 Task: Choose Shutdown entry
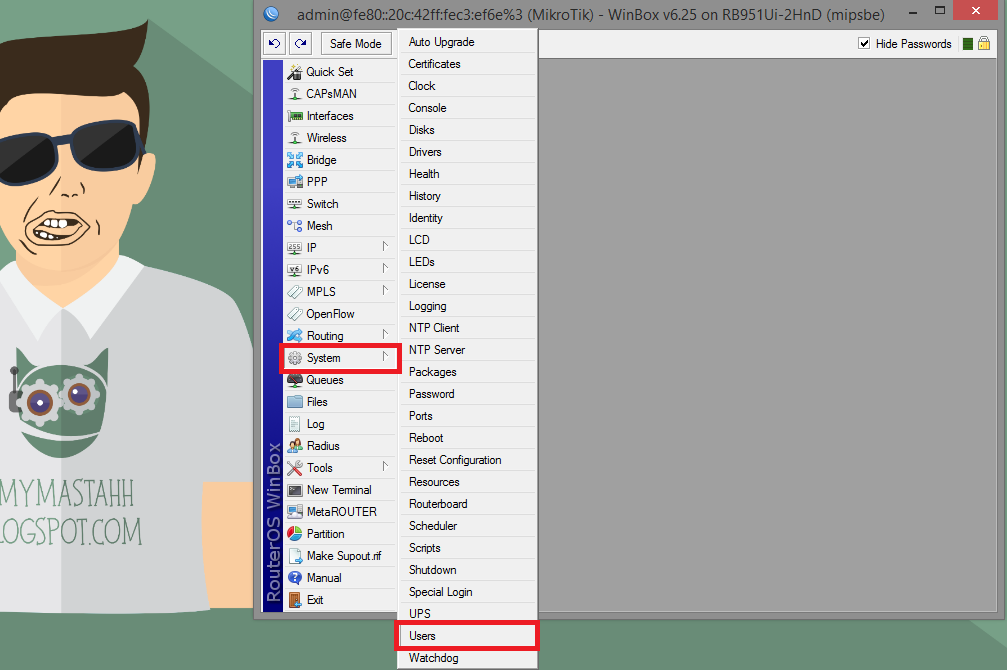tap(468, 570)
